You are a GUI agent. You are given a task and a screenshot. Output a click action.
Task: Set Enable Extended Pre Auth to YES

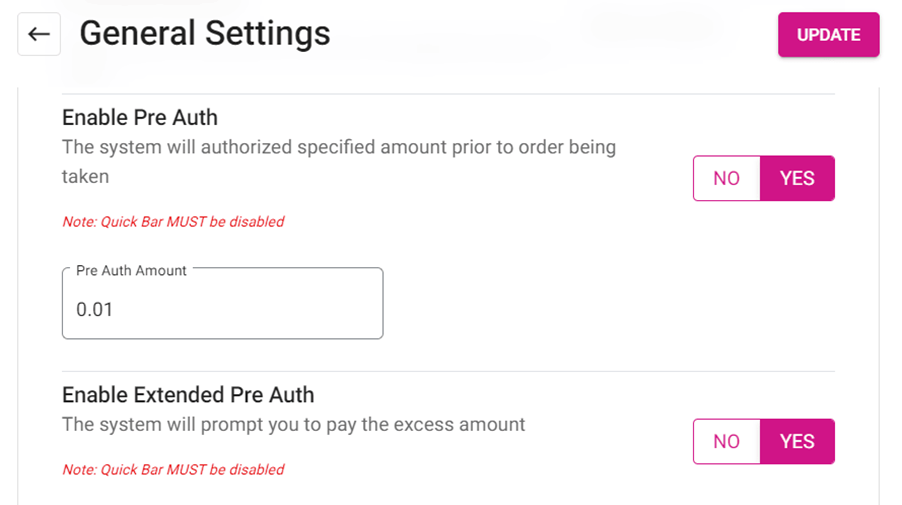coord(797,442)
